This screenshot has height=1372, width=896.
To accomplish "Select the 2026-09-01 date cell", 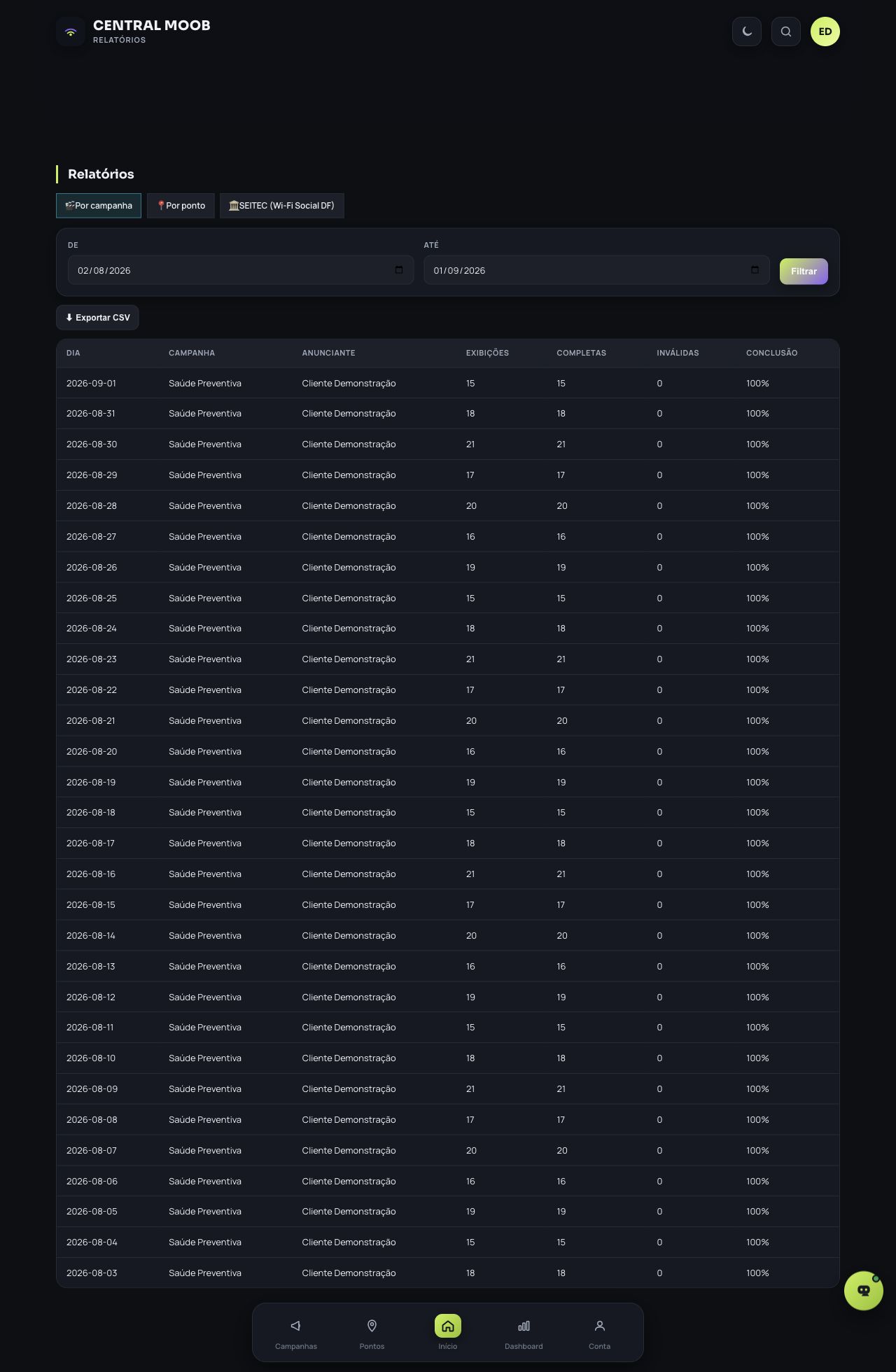I will pyautogui.click(x=91, y=384).
